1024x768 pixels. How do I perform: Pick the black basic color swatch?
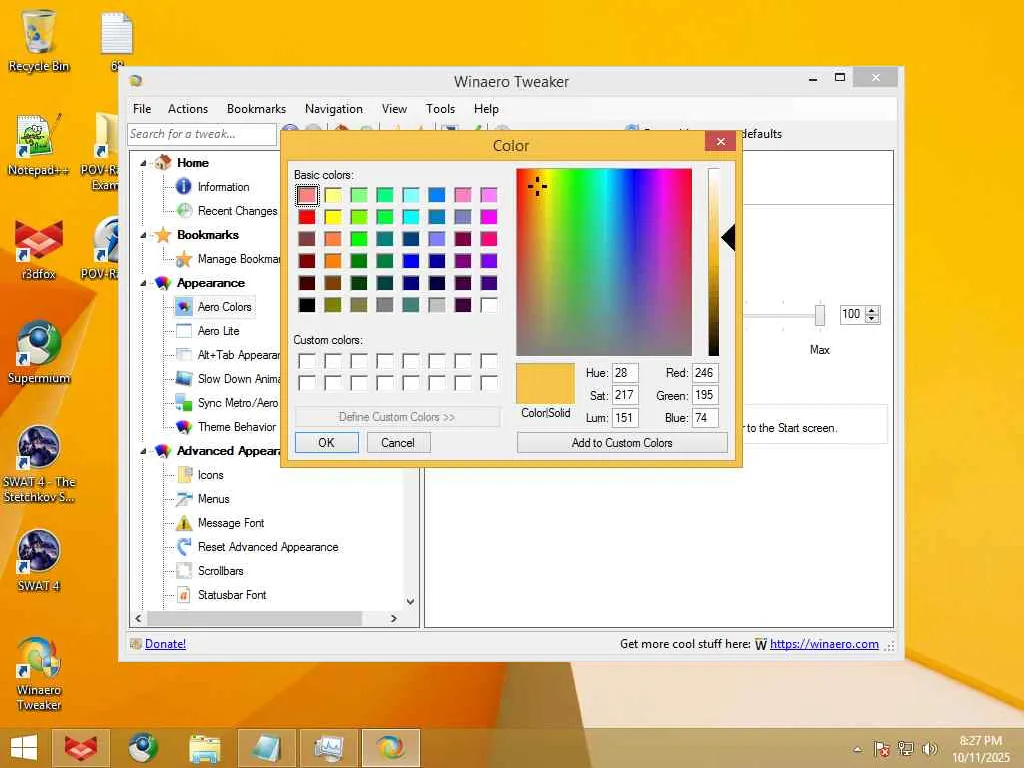(307, 305)
